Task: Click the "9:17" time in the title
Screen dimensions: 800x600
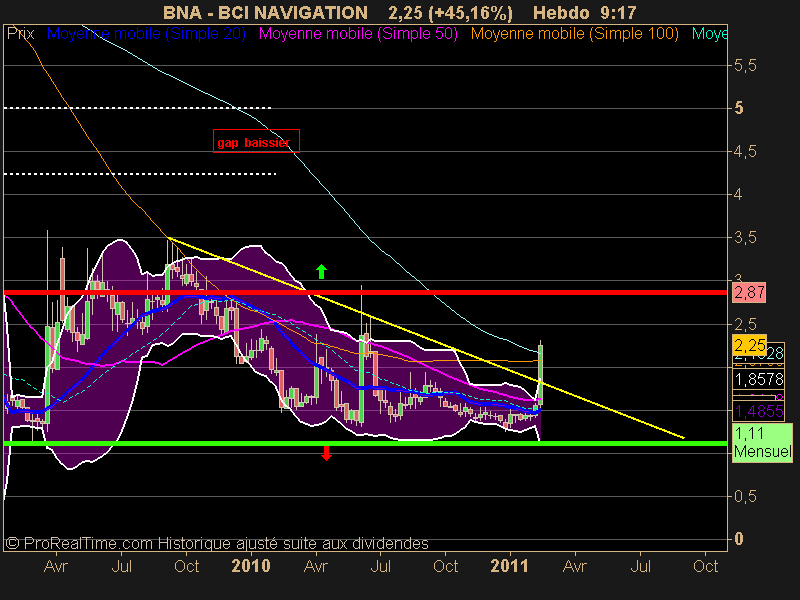Action: [618, 12]
